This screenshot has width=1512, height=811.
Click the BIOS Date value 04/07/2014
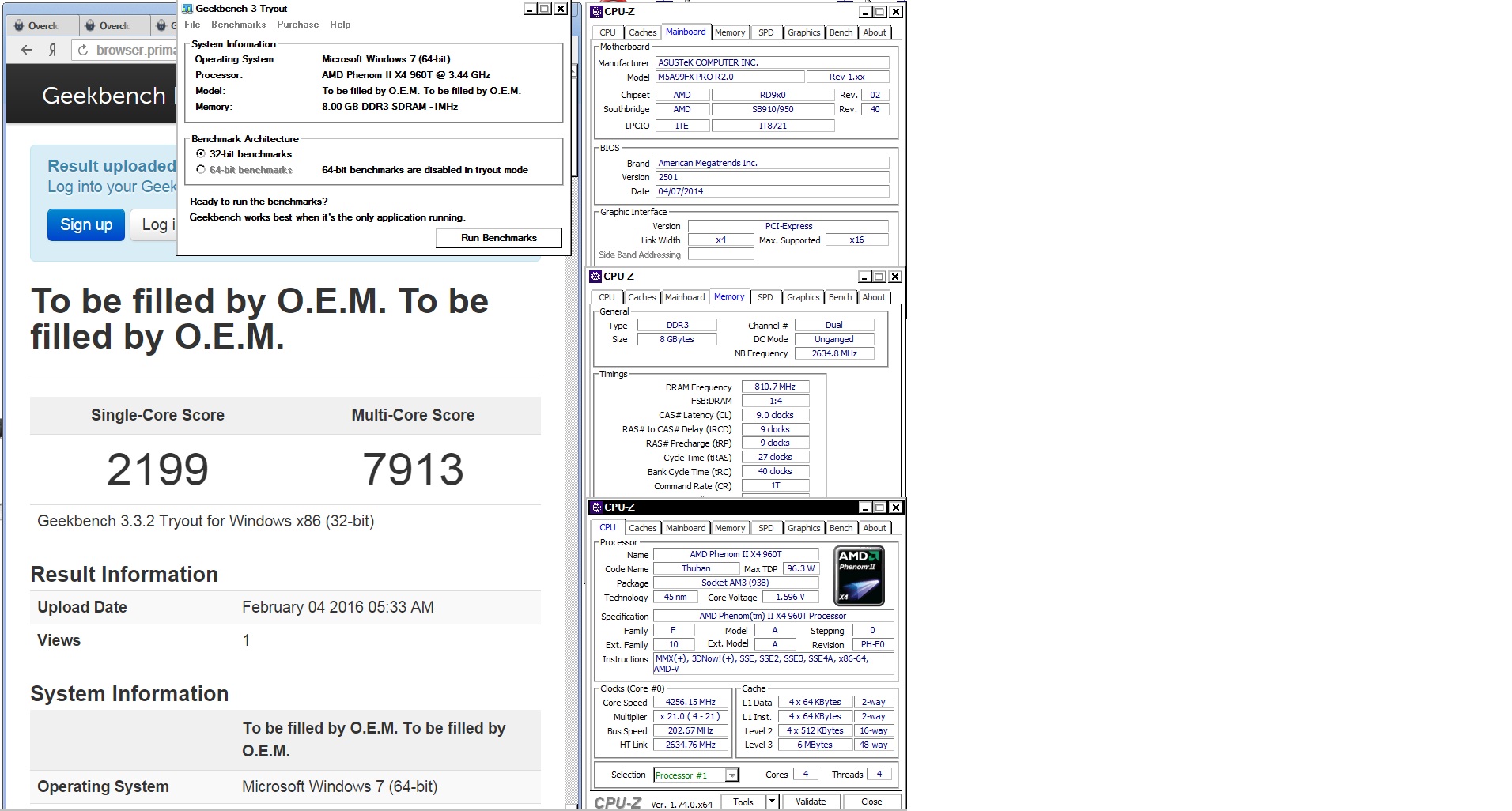click(772, 191)
